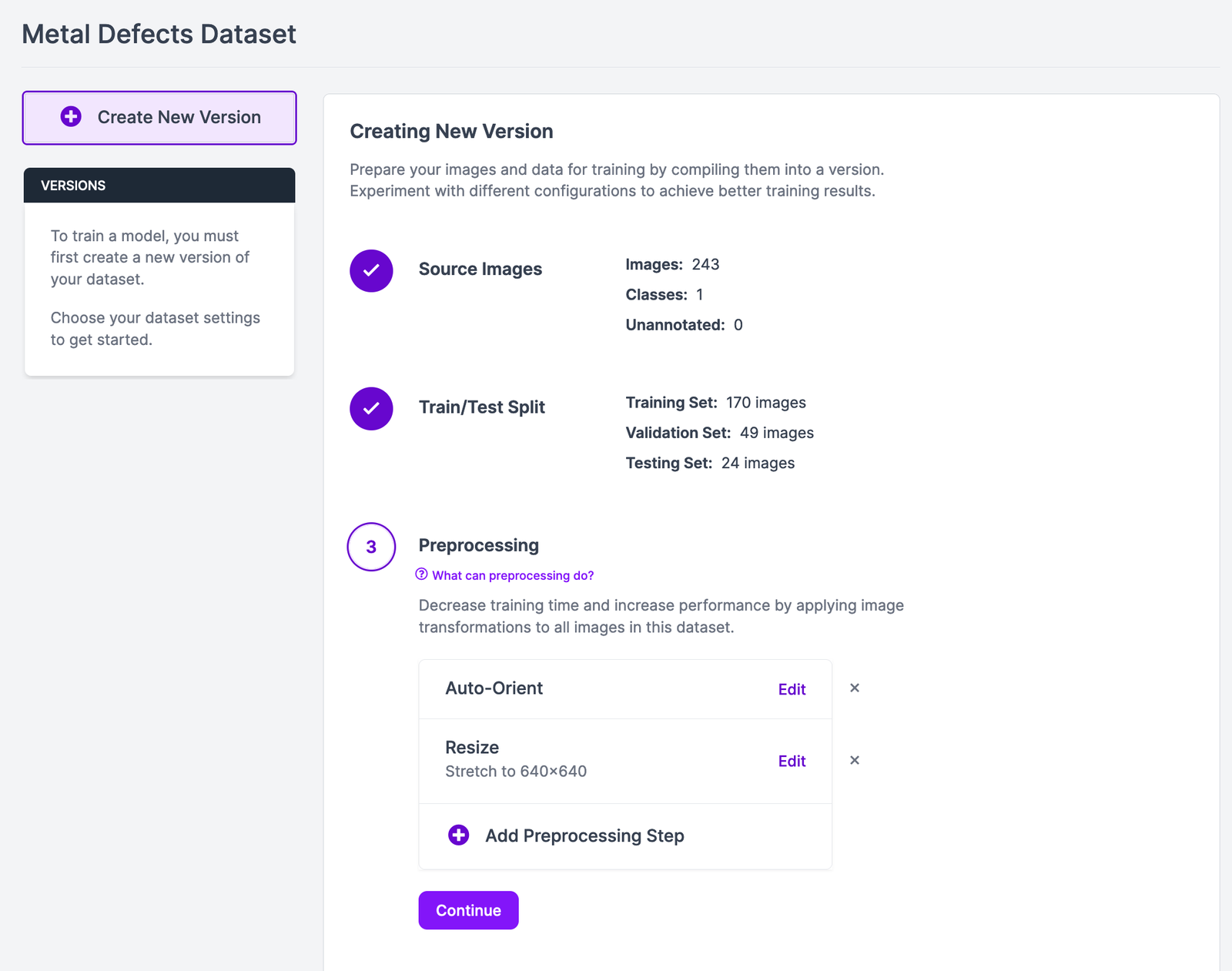Select the VERSIONS panel header

pos(72,186)
